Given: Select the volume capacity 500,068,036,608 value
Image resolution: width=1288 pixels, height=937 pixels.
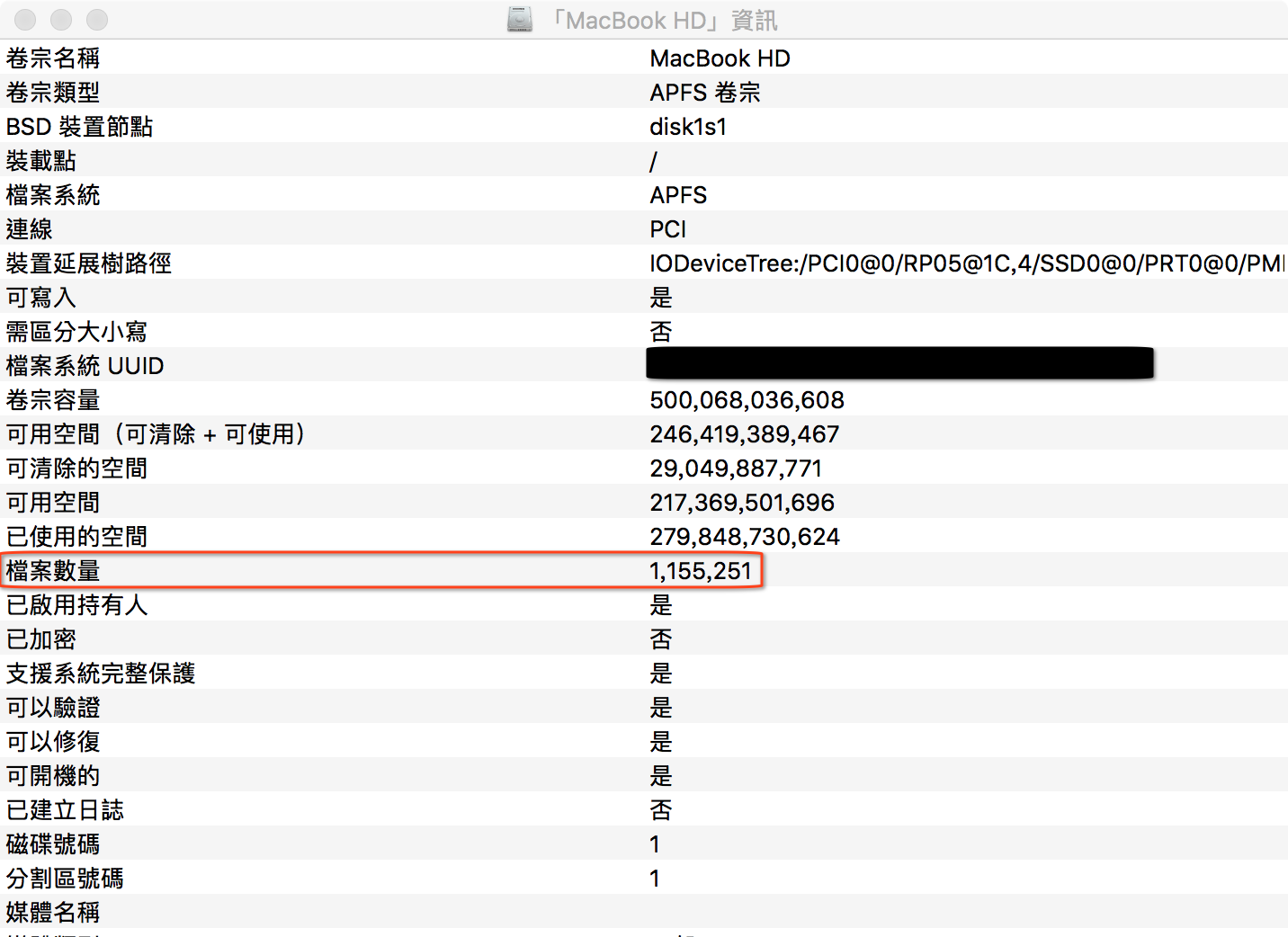Looking at the screenshot, I should (x=747, y=400).
